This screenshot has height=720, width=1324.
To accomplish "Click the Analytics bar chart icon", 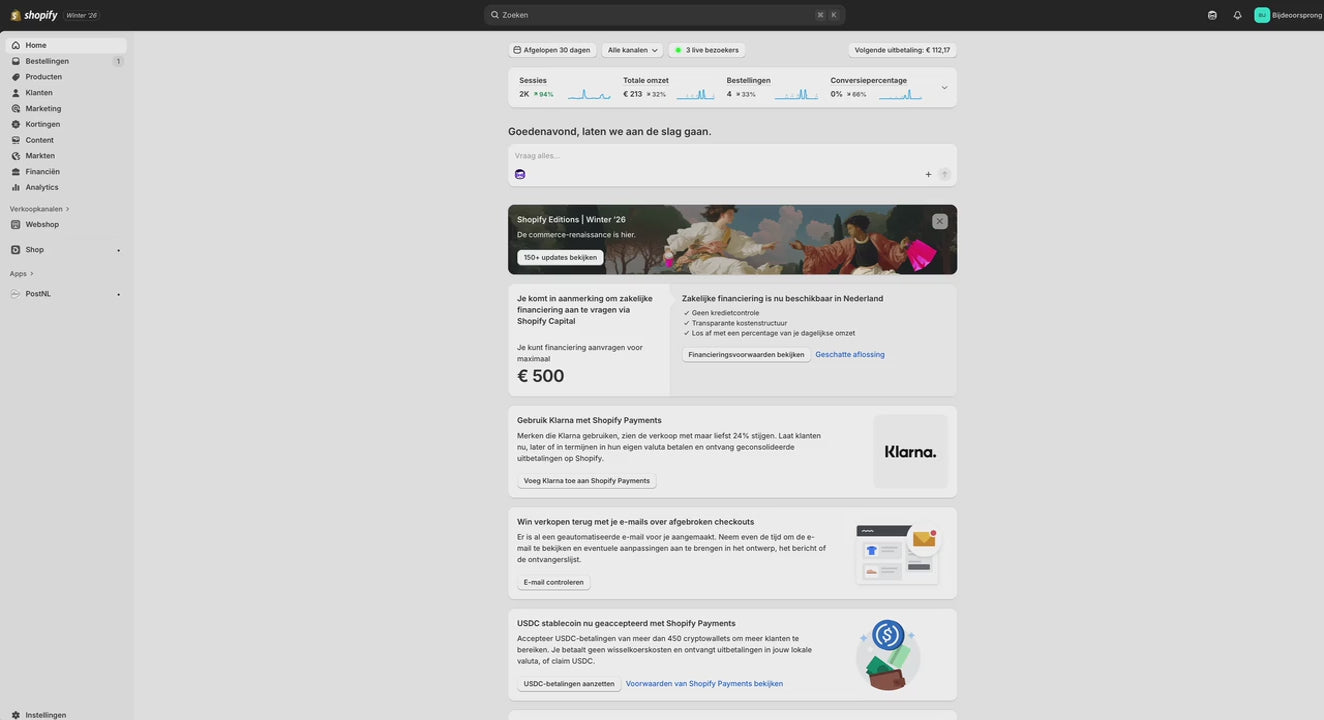I will click(x=16, y=187).
